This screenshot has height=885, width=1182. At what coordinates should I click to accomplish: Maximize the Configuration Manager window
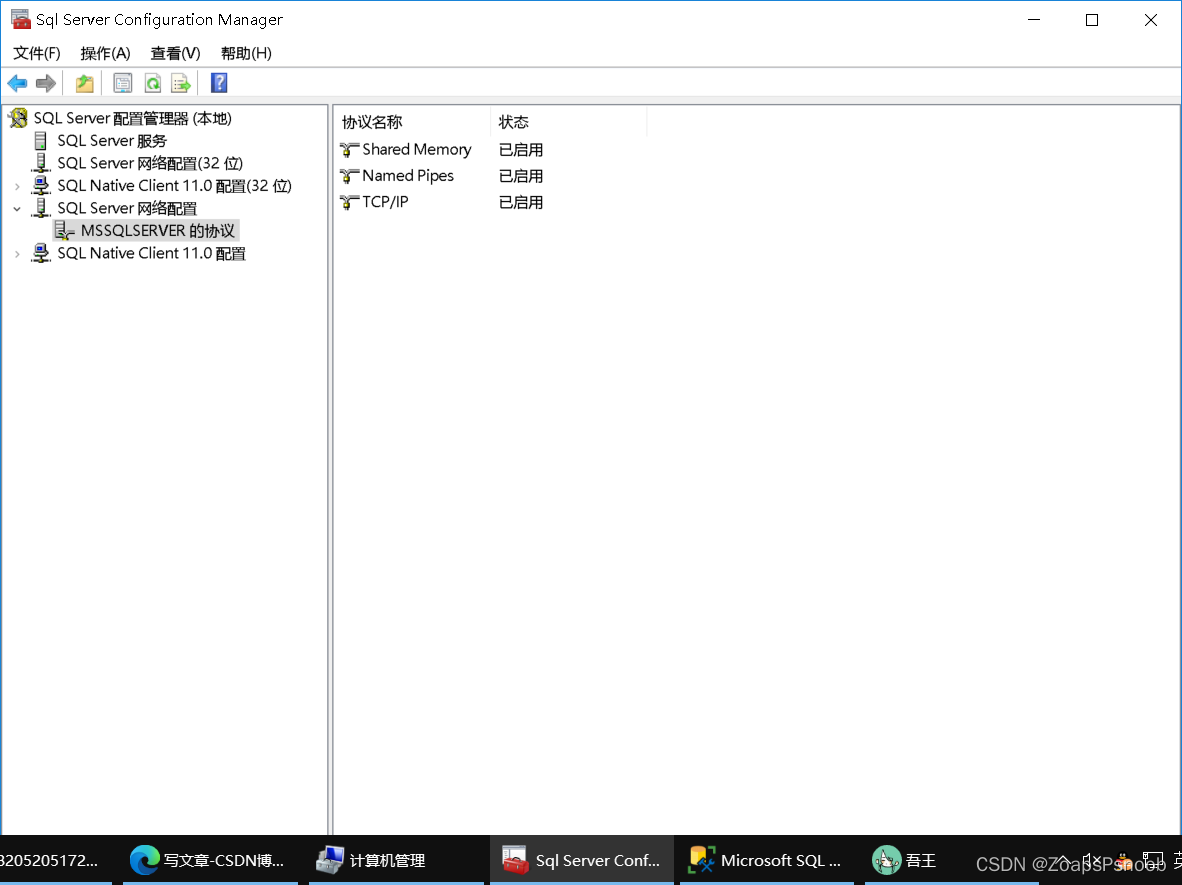(x=1092, y=20)
